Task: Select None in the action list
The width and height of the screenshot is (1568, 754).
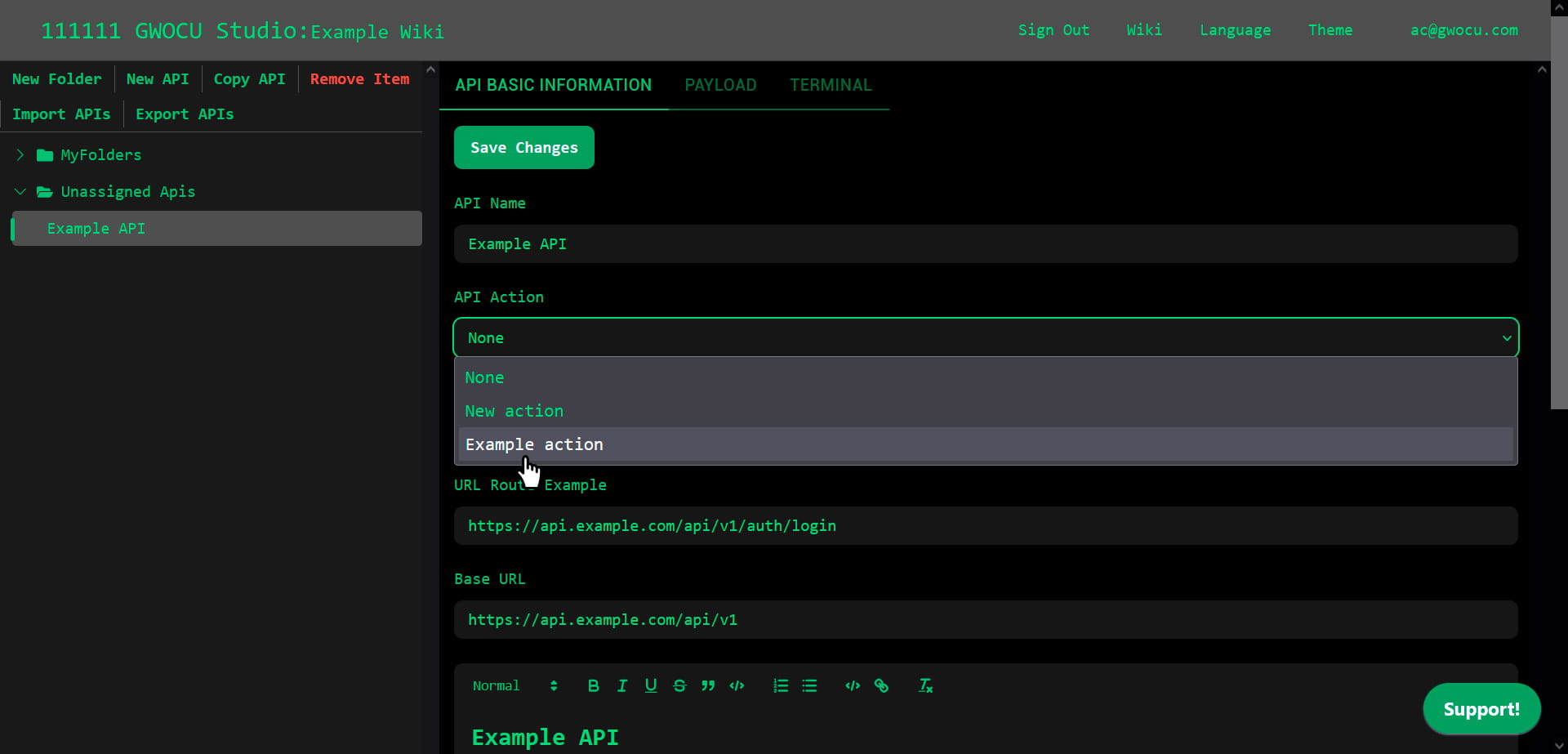Action: pos(986,377)
